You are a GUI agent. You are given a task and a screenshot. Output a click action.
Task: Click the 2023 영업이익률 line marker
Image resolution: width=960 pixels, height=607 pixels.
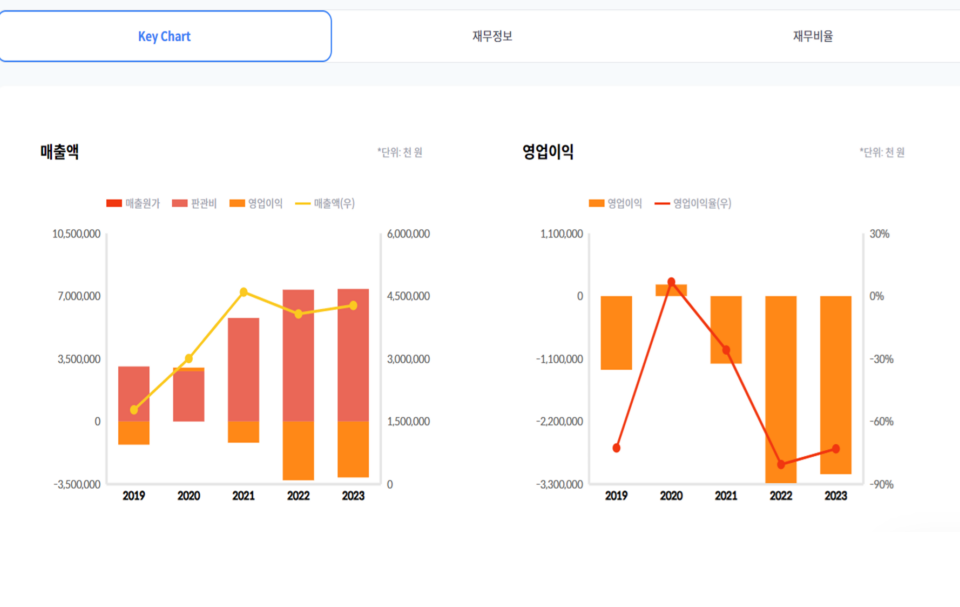click(x=836, y=449)
